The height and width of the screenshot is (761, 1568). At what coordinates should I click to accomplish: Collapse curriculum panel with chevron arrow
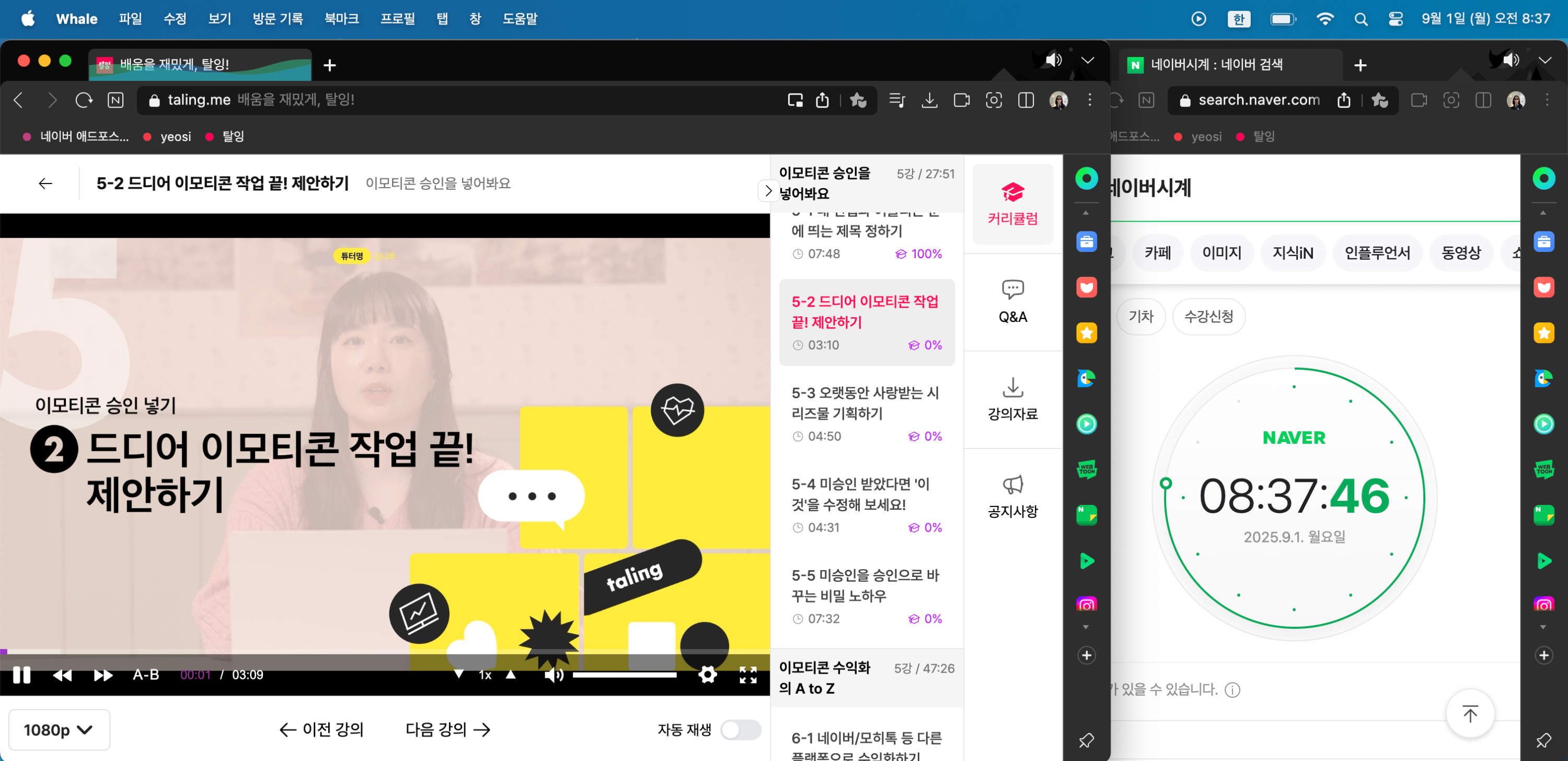click(768, 191)
